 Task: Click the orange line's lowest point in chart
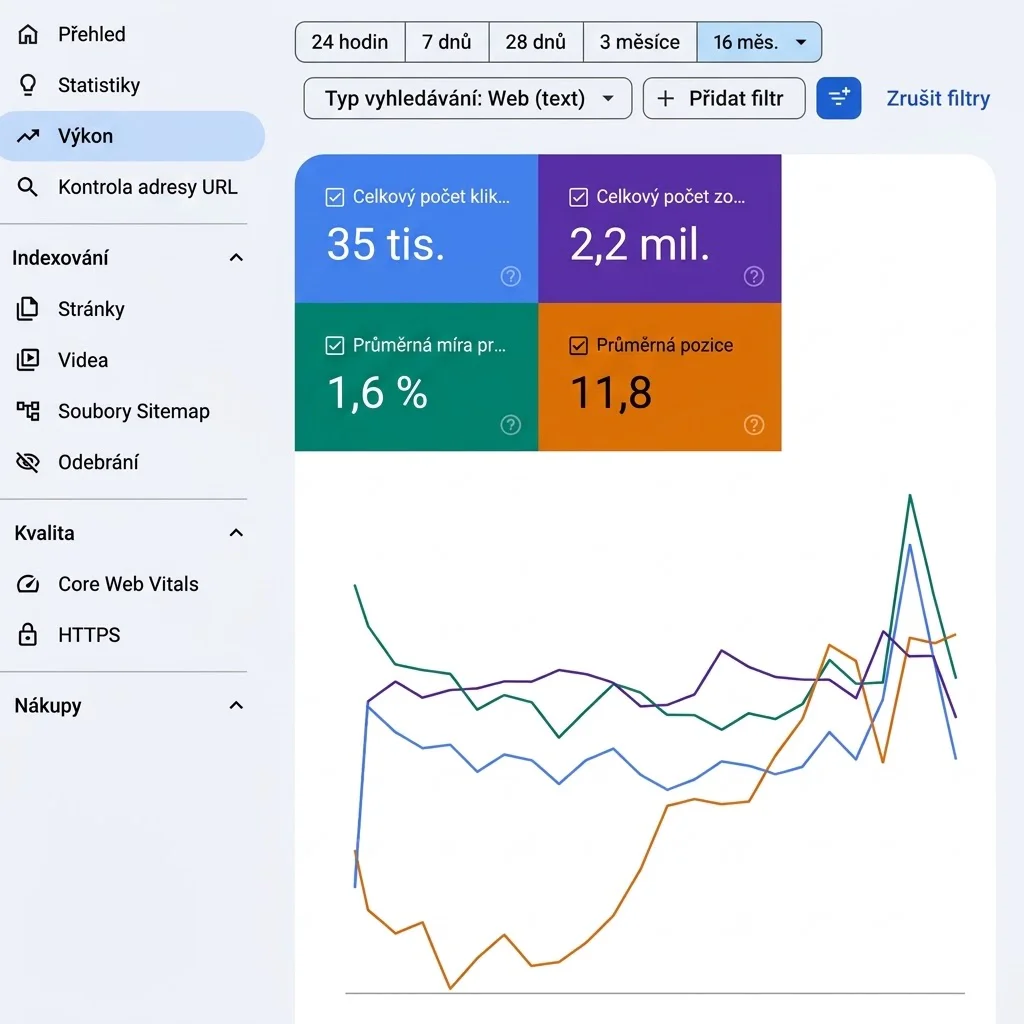point(450,987)
